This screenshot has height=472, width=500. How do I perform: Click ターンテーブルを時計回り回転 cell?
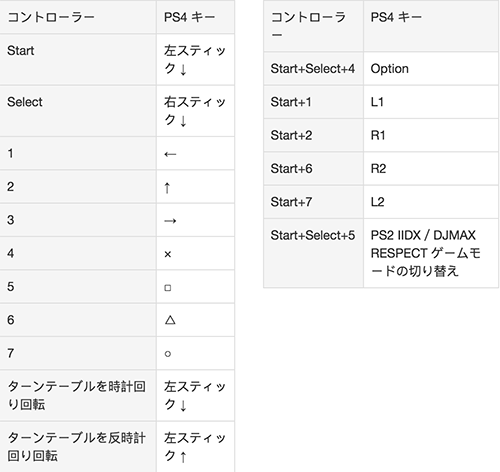78,395
